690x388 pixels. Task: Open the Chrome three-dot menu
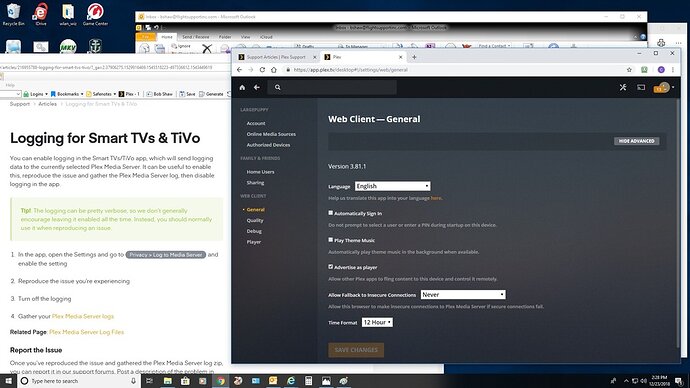click(673, 70)
